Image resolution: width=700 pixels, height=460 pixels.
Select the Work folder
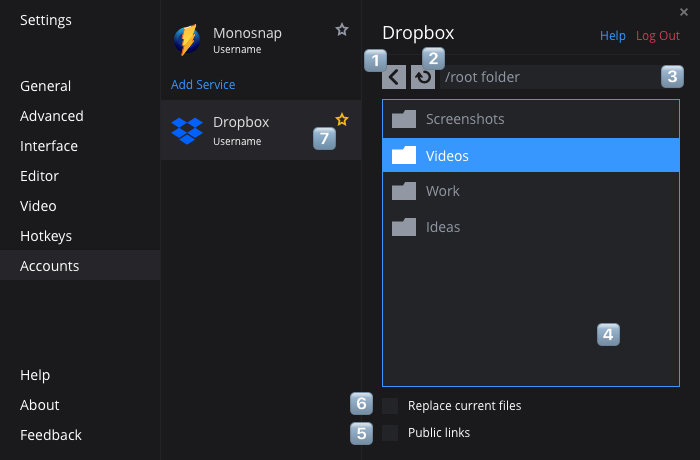[442, 191]
